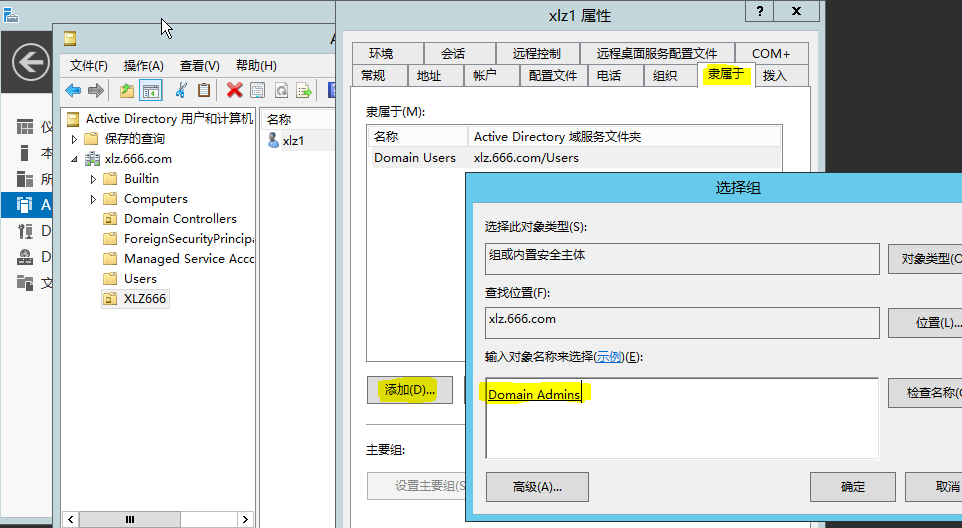Click the 高级(A)... button
The width and height of the screenshot is (962, 528).
pos(537,487)
